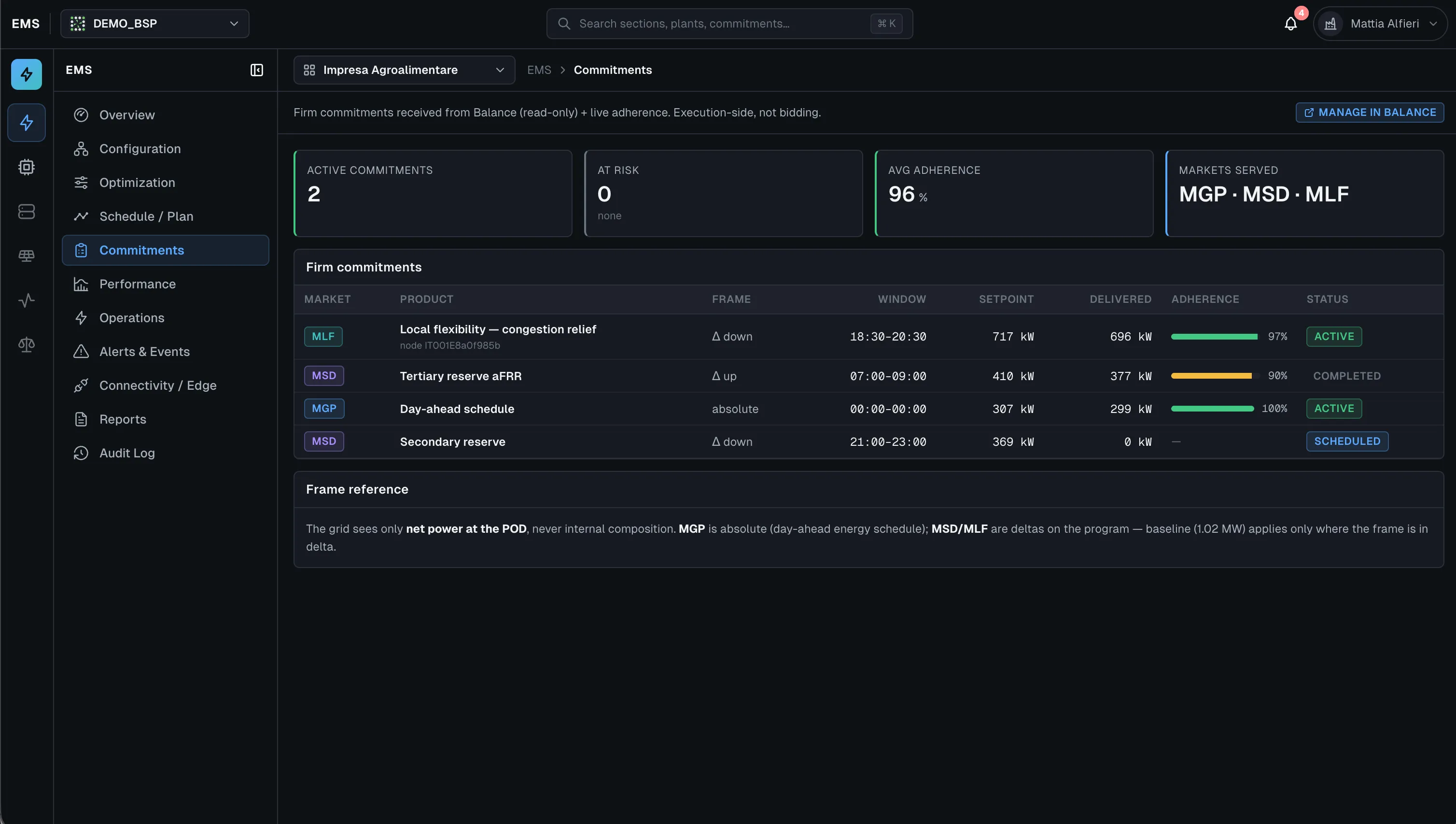The width and height of the screenshot is (1456, 824).
Task: Click node IT001E8a0f985b text
Action: 450,345
